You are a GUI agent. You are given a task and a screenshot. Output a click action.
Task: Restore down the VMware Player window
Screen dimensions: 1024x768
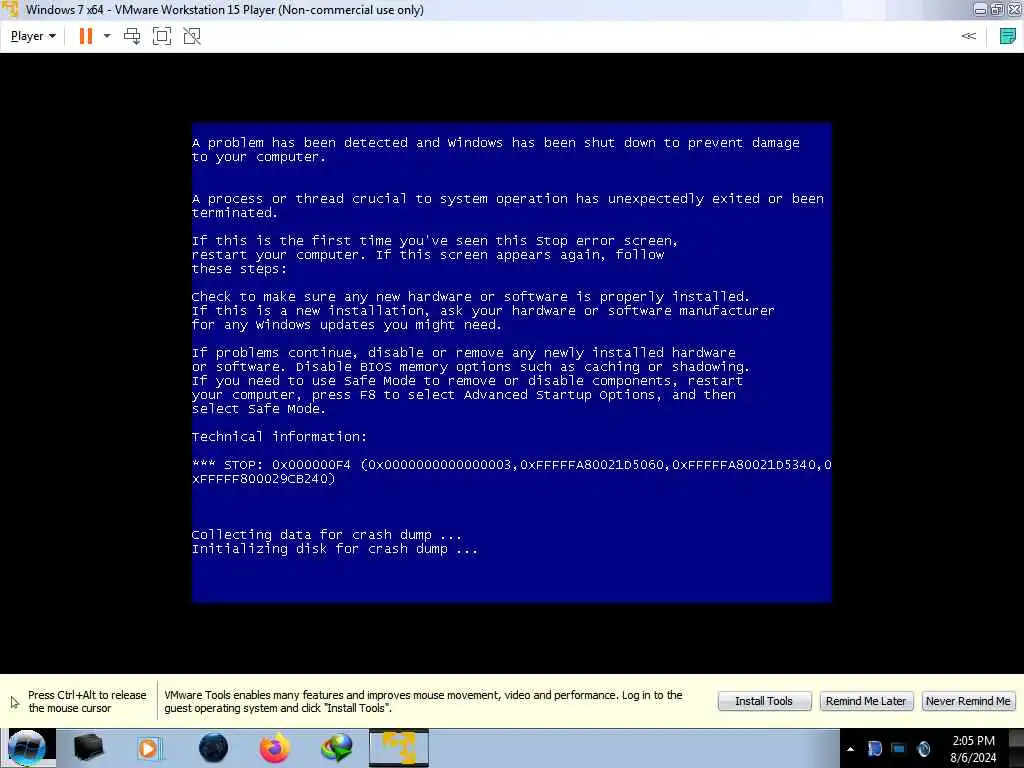[x=997, y=9]
